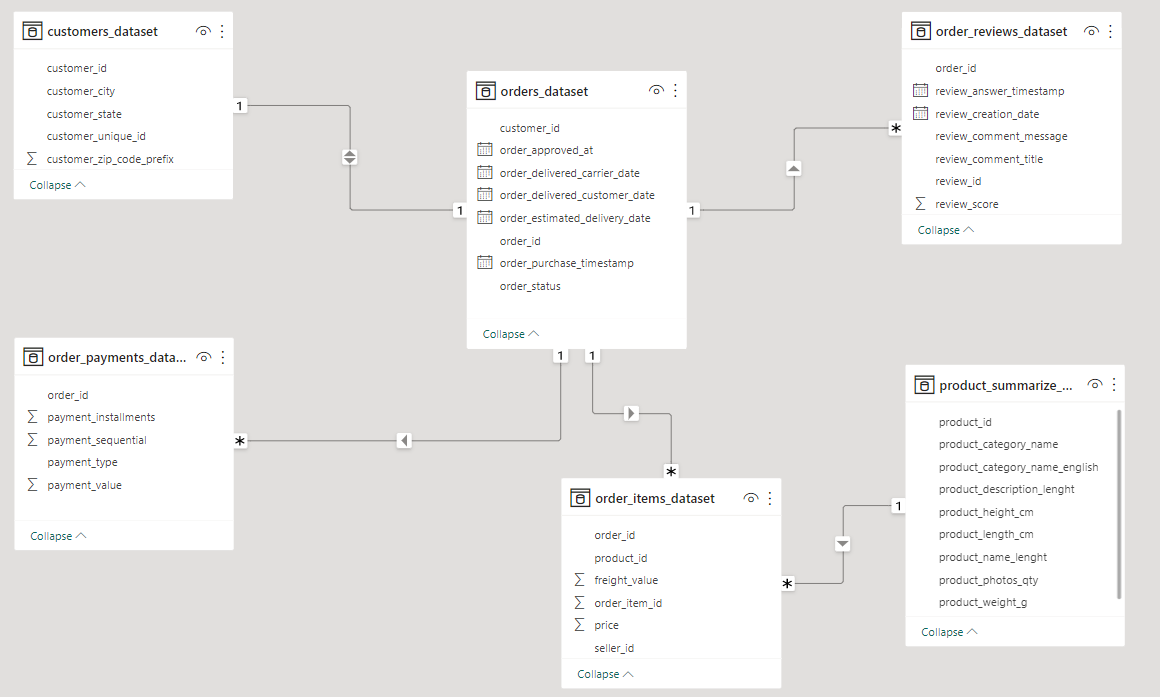Select the relationship line between orders and reviews
The image size is (1160, 697).
click(793, 168)
